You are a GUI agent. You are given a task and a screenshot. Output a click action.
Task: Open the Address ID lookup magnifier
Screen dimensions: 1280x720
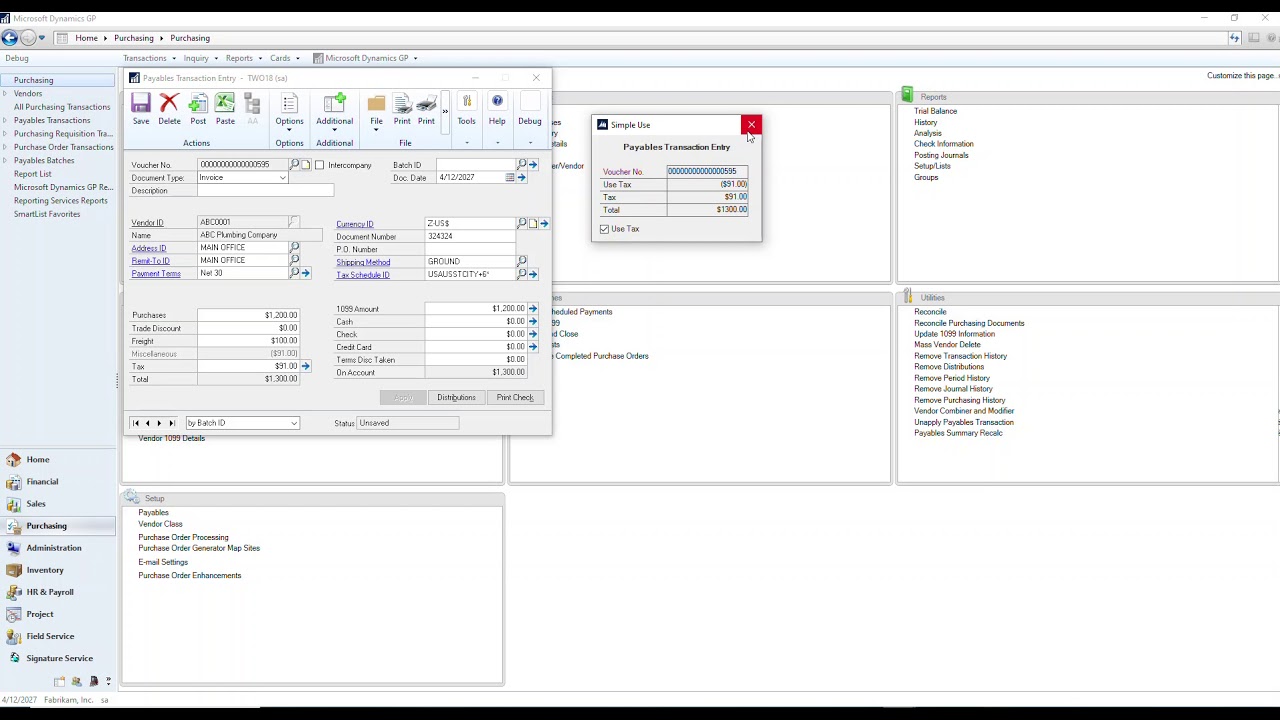click(294, 248)
